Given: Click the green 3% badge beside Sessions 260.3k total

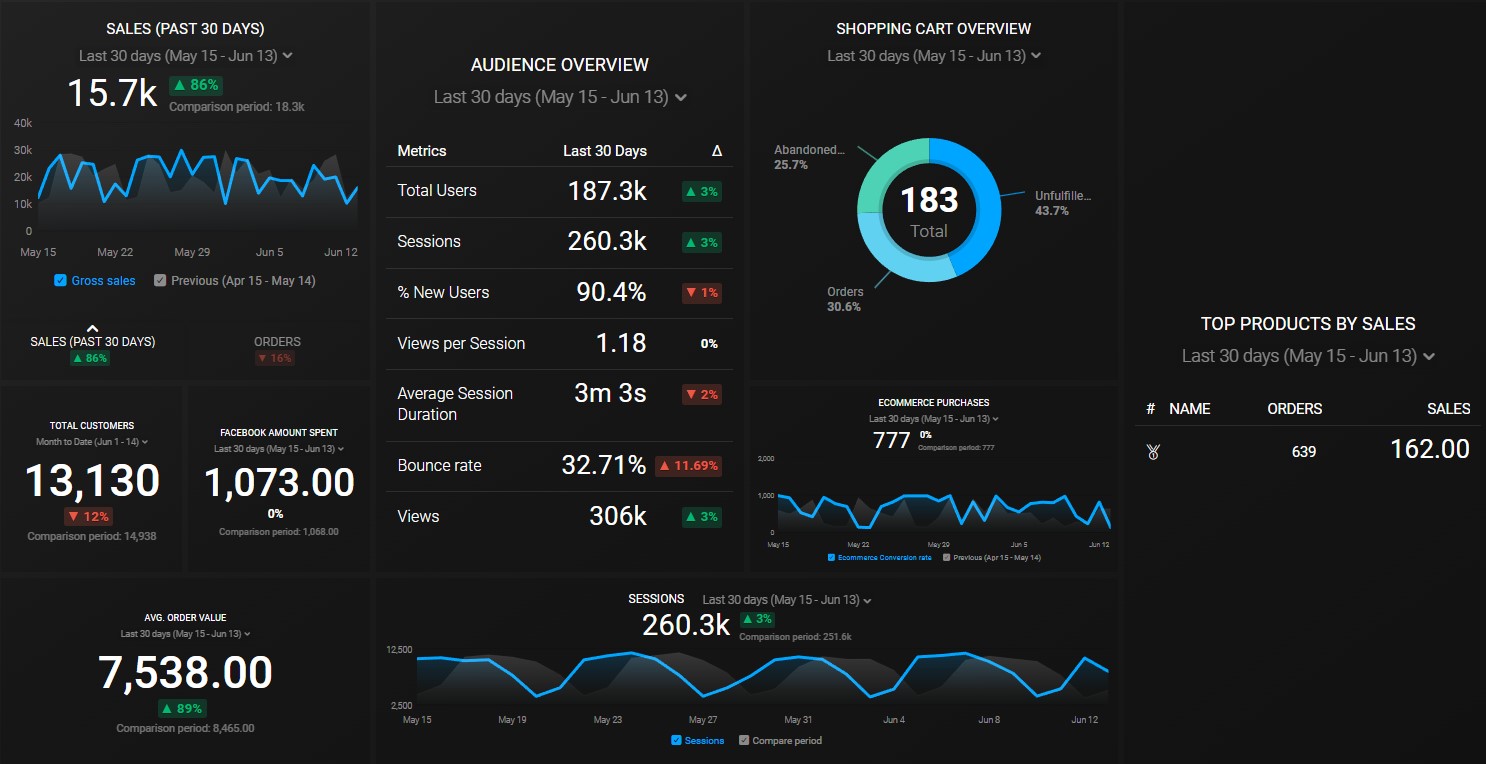Looking at the screenshot, I should [759, 619].
